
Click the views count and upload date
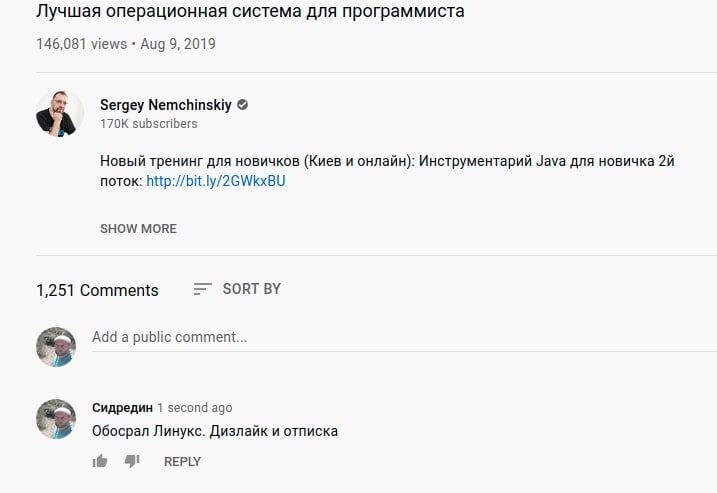coord(125,44)
